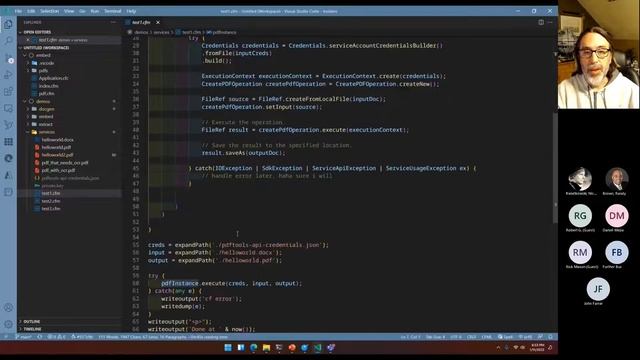
Task: Open index.cfm in file tree
Action: (x=48, y=86)
